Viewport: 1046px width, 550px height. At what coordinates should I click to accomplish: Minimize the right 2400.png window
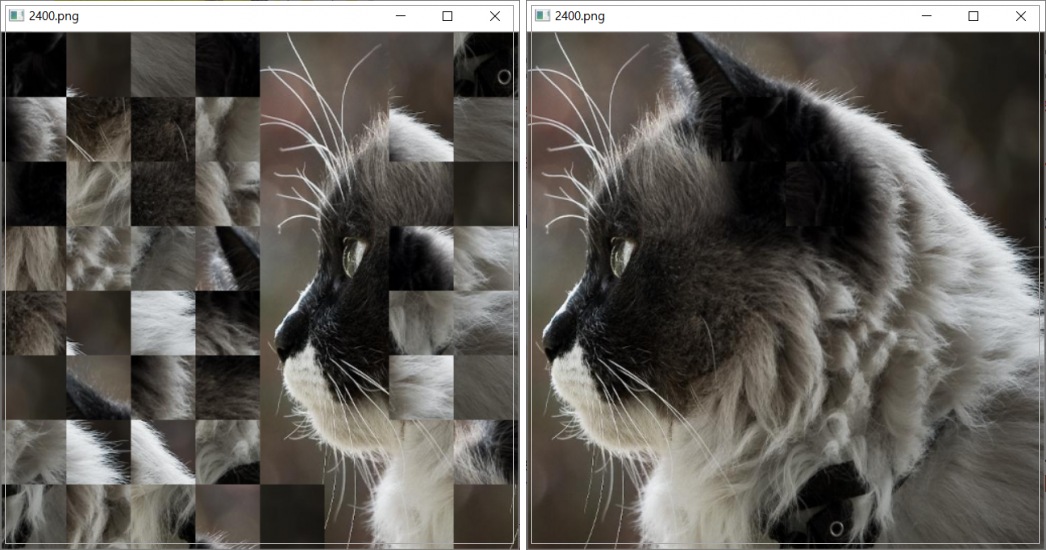[926, 16]
